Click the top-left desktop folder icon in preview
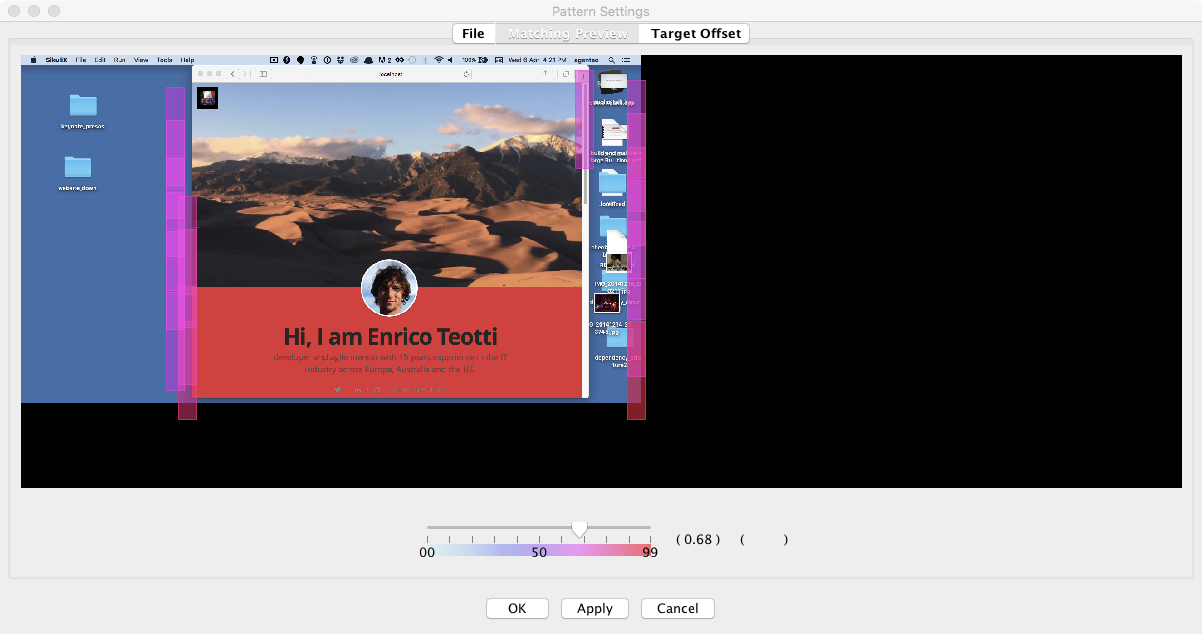Screen dimensions: 1202x634 pyautogui.click(x=83, y=105)
